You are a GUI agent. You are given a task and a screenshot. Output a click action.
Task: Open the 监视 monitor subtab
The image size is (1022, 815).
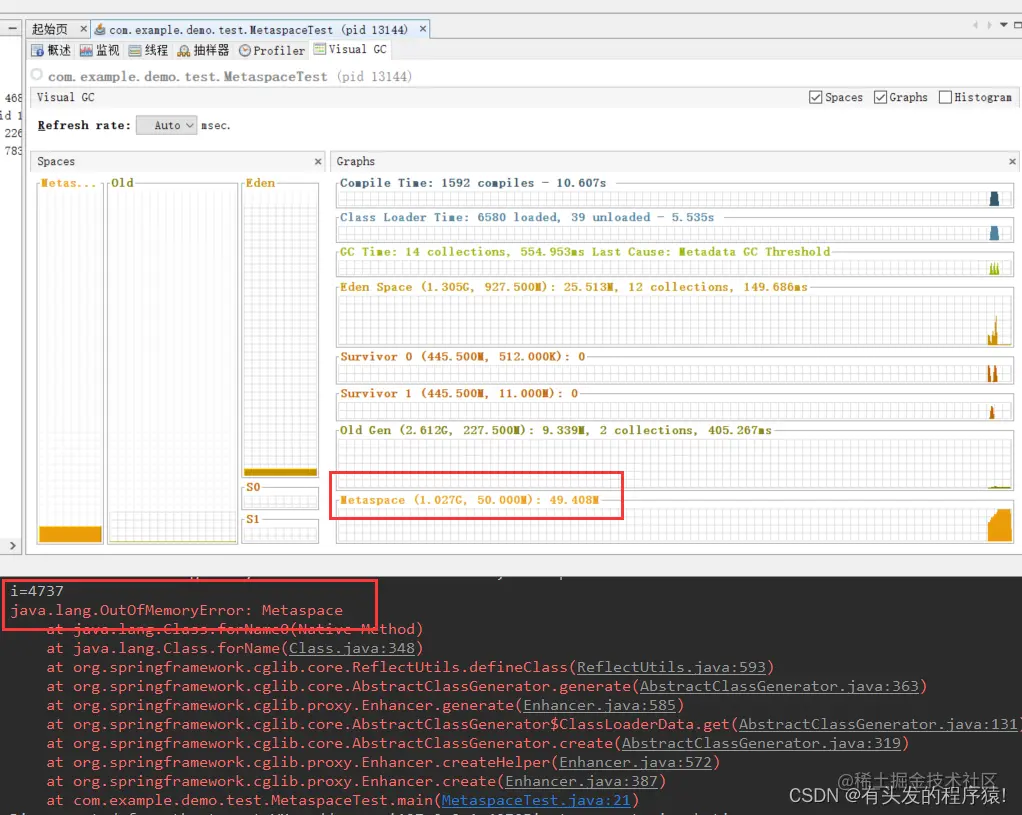click(100, 50)
